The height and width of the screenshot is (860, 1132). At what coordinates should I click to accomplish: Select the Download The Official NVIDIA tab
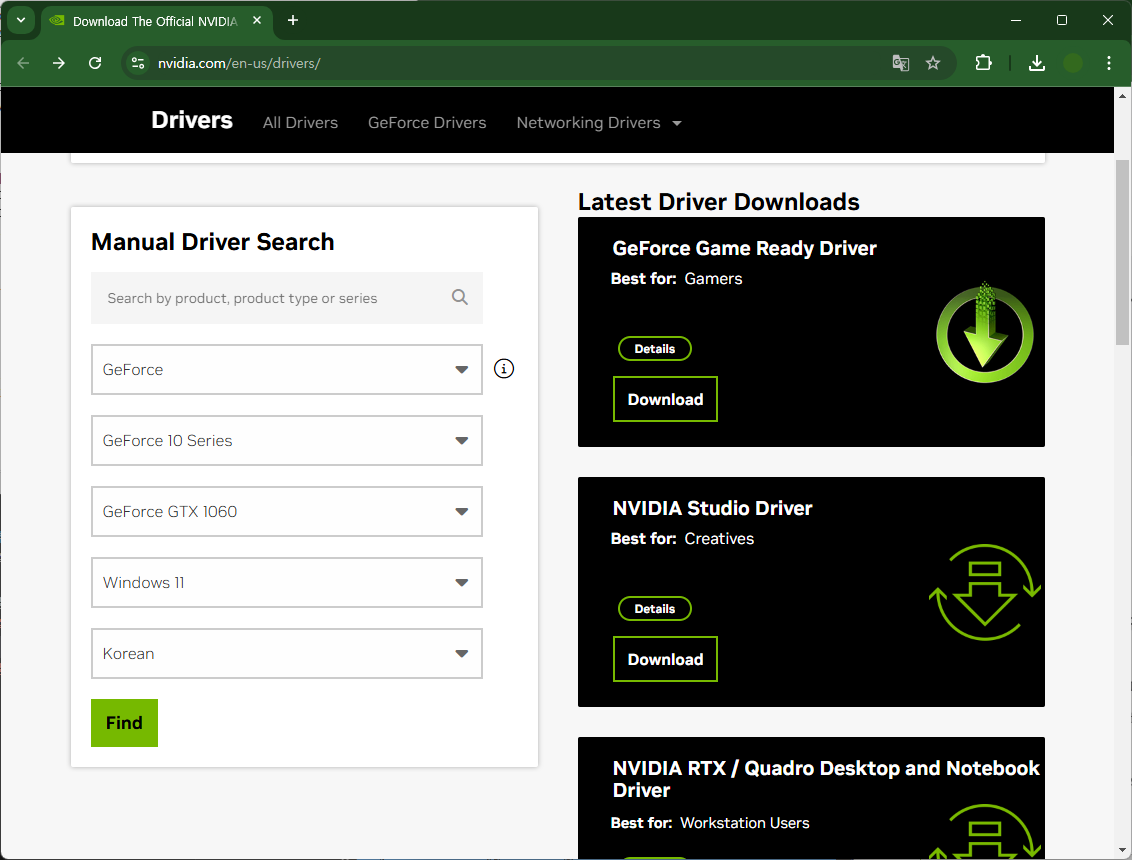click(157, 21)
